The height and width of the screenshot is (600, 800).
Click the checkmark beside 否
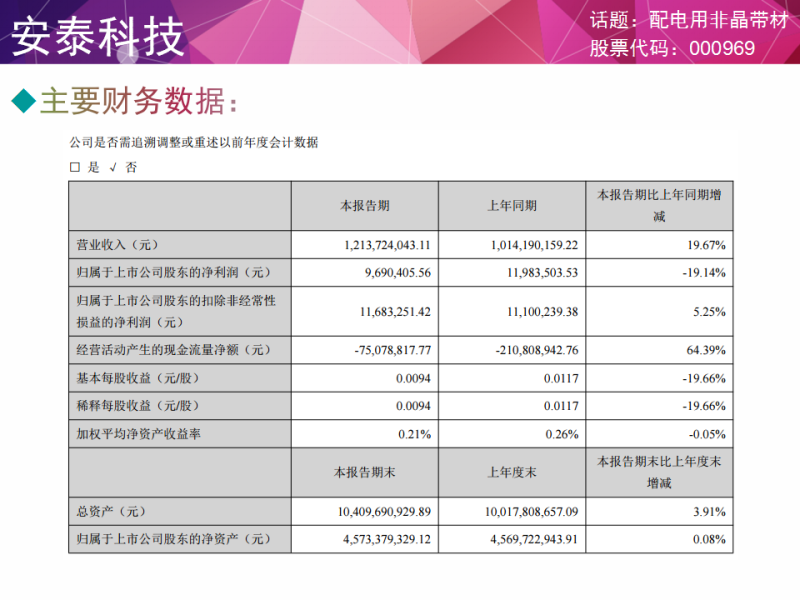[x=113, y=167]
